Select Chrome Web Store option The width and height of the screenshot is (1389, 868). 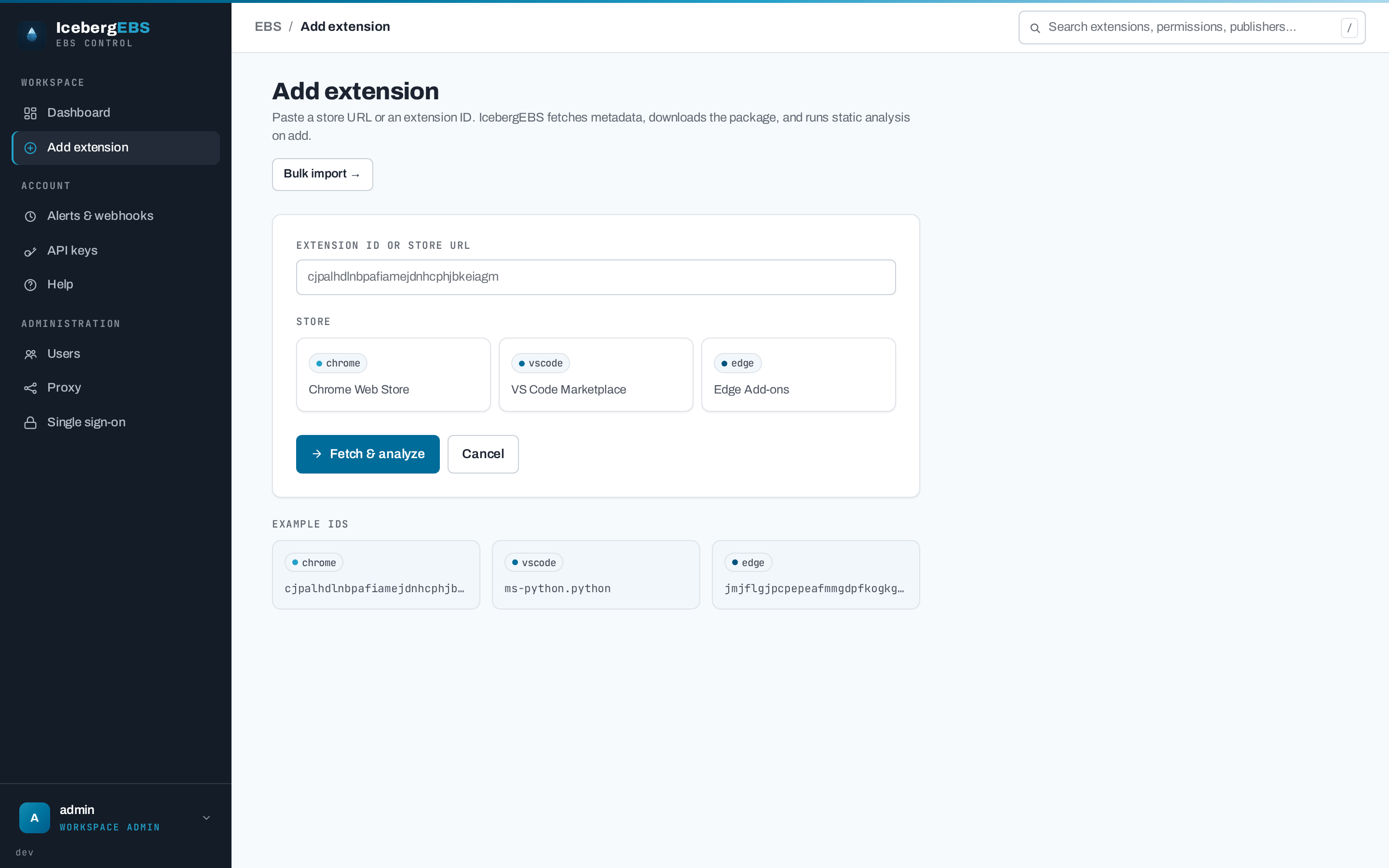coord(393,374)
